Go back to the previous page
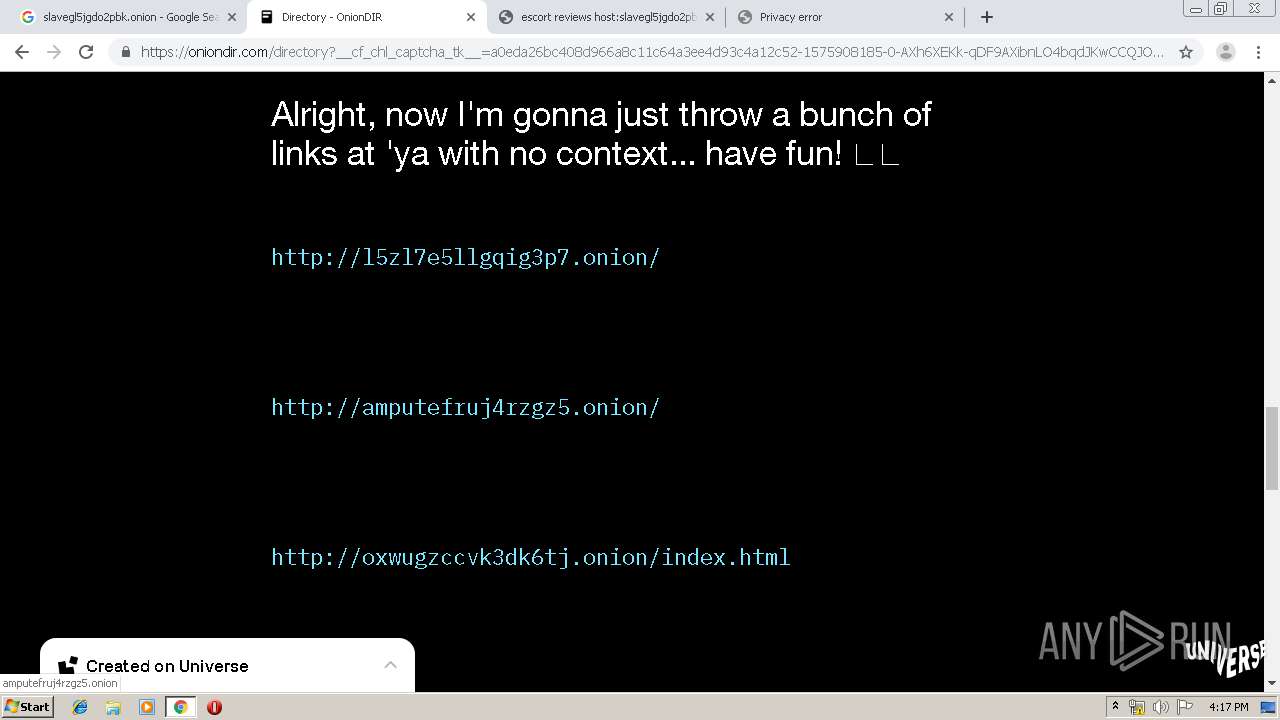This screenshot has height=720, width=1280. pos(22,52)
